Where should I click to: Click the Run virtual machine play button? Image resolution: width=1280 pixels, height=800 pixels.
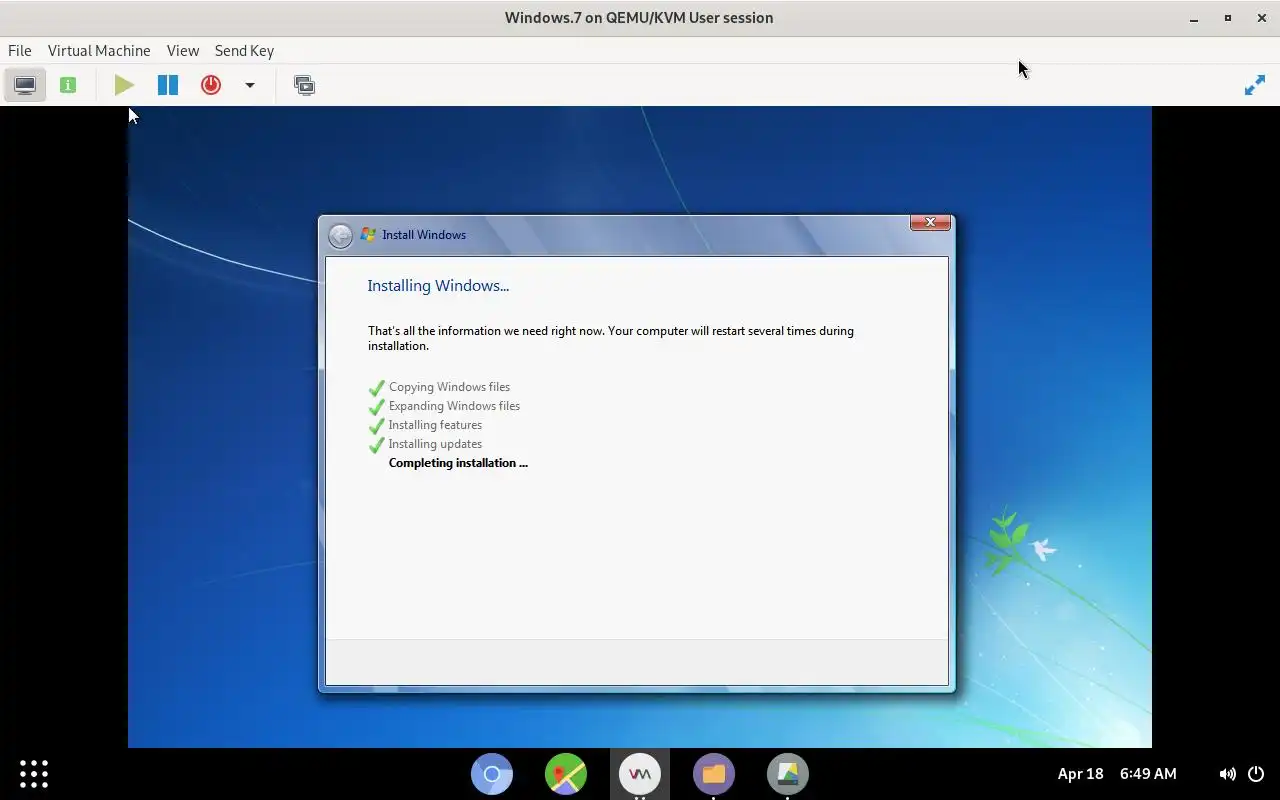tap(124, 85)
